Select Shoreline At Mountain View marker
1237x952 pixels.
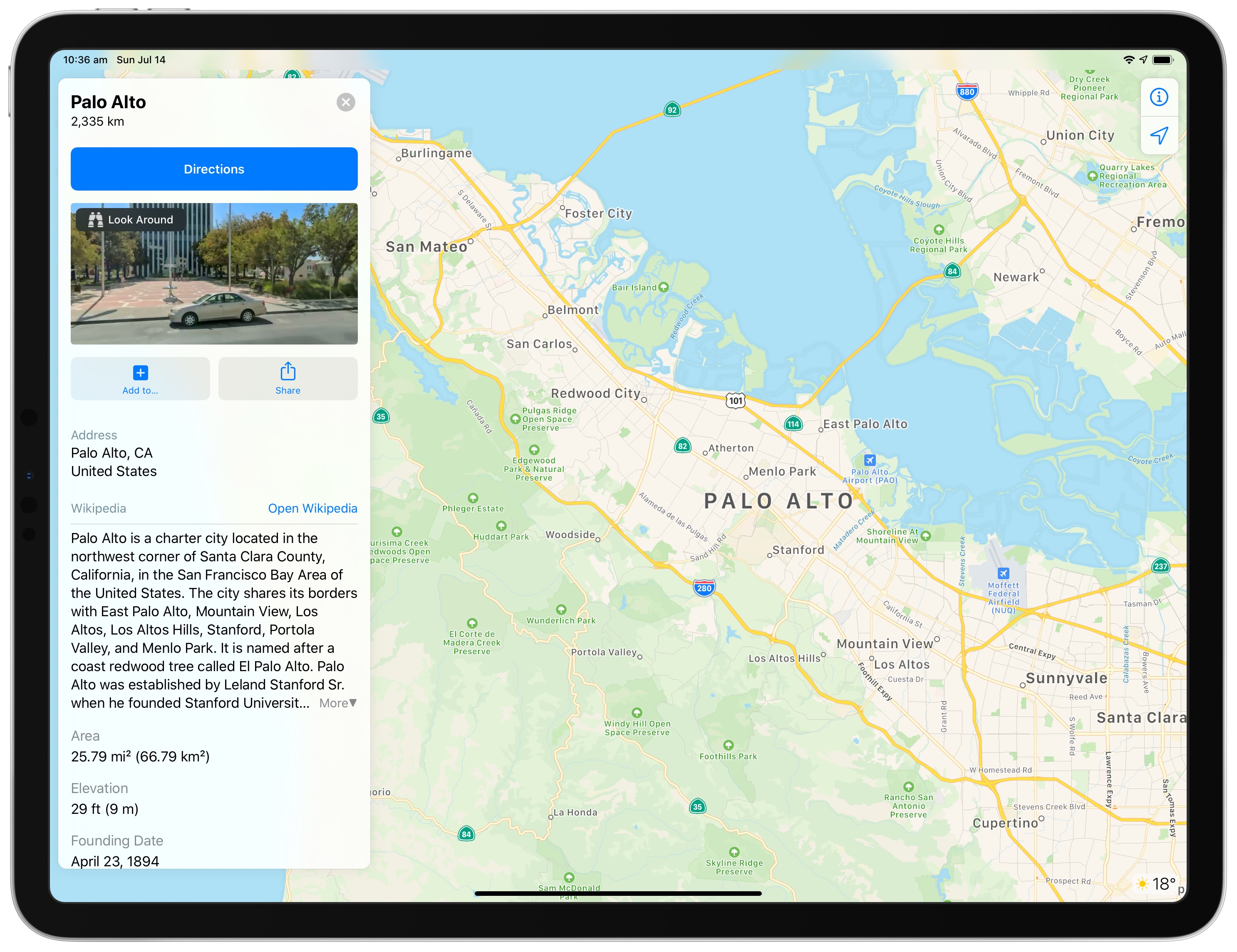(925, 536)
